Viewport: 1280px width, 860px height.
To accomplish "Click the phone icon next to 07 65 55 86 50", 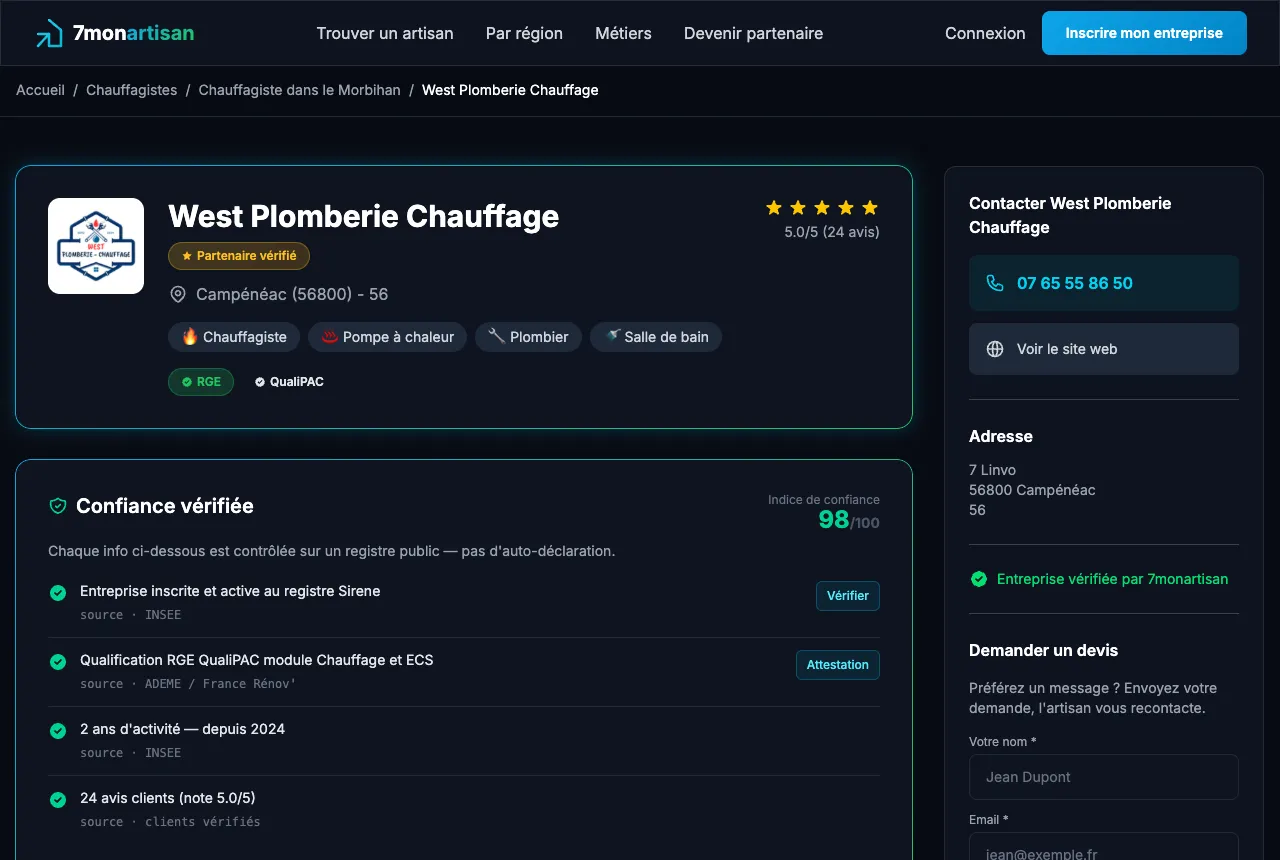I will [x=995, y=283].
